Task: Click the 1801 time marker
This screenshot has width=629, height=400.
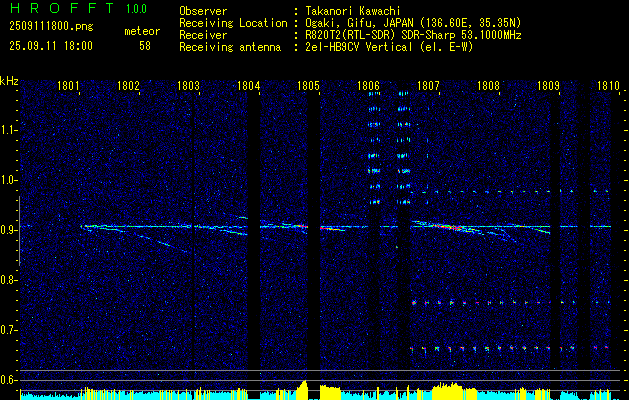Action: coord(68,85)
